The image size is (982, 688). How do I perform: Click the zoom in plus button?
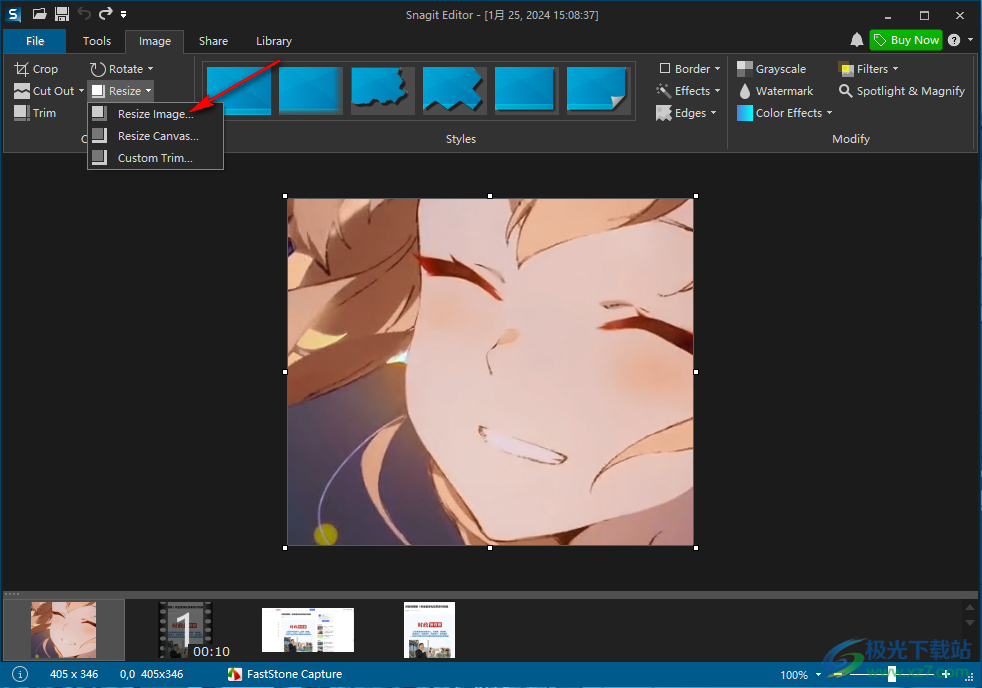pyautogui.click(x=946, y=674)
